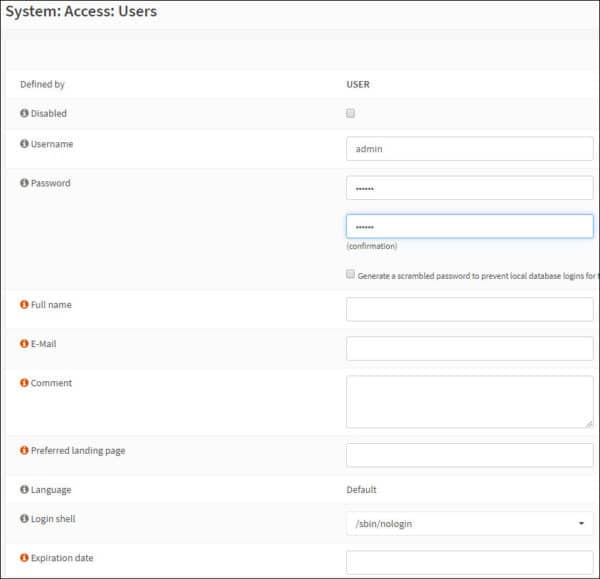Click the Full name input field
The width and height of the screenshot is (600, 579).
(470, 309)
